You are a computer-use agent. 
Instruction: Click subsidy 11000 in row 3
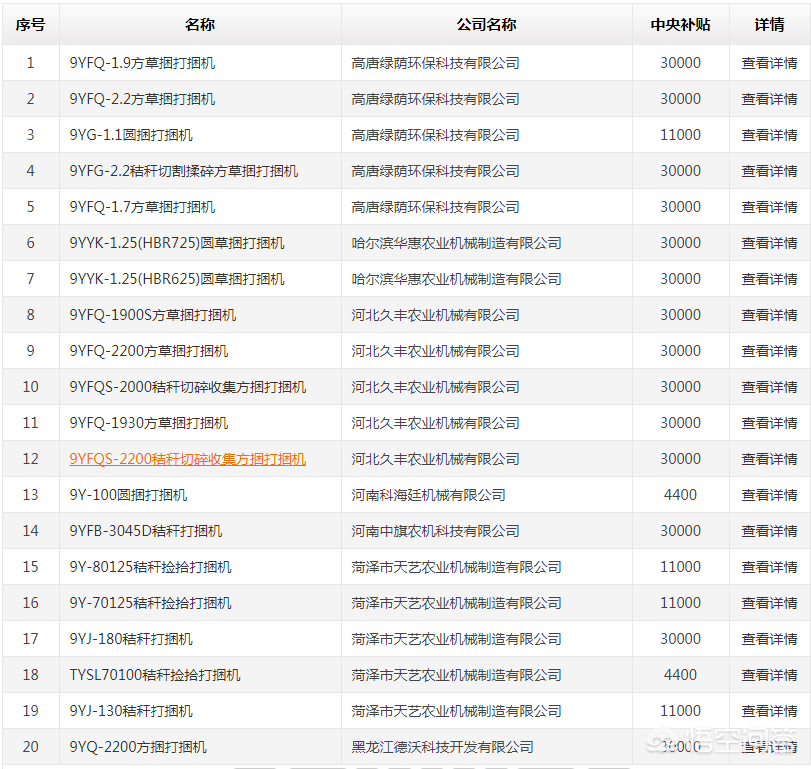click(680, 135)
